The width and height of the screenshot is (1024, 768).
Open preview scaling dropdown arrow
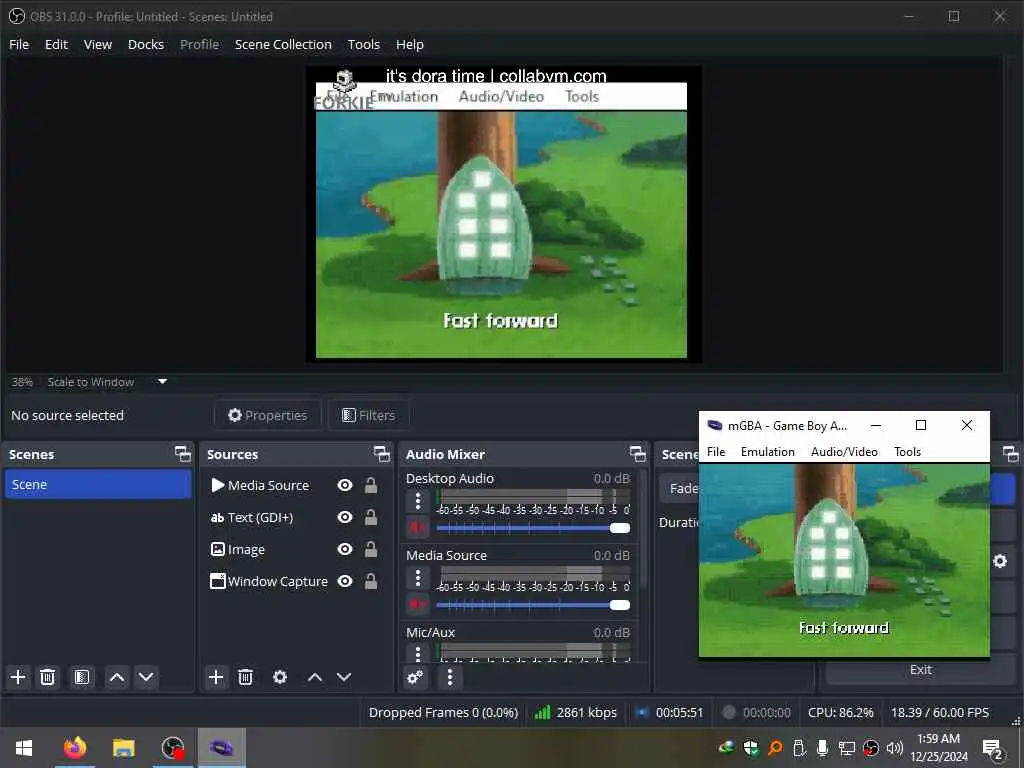coord(163,381)
